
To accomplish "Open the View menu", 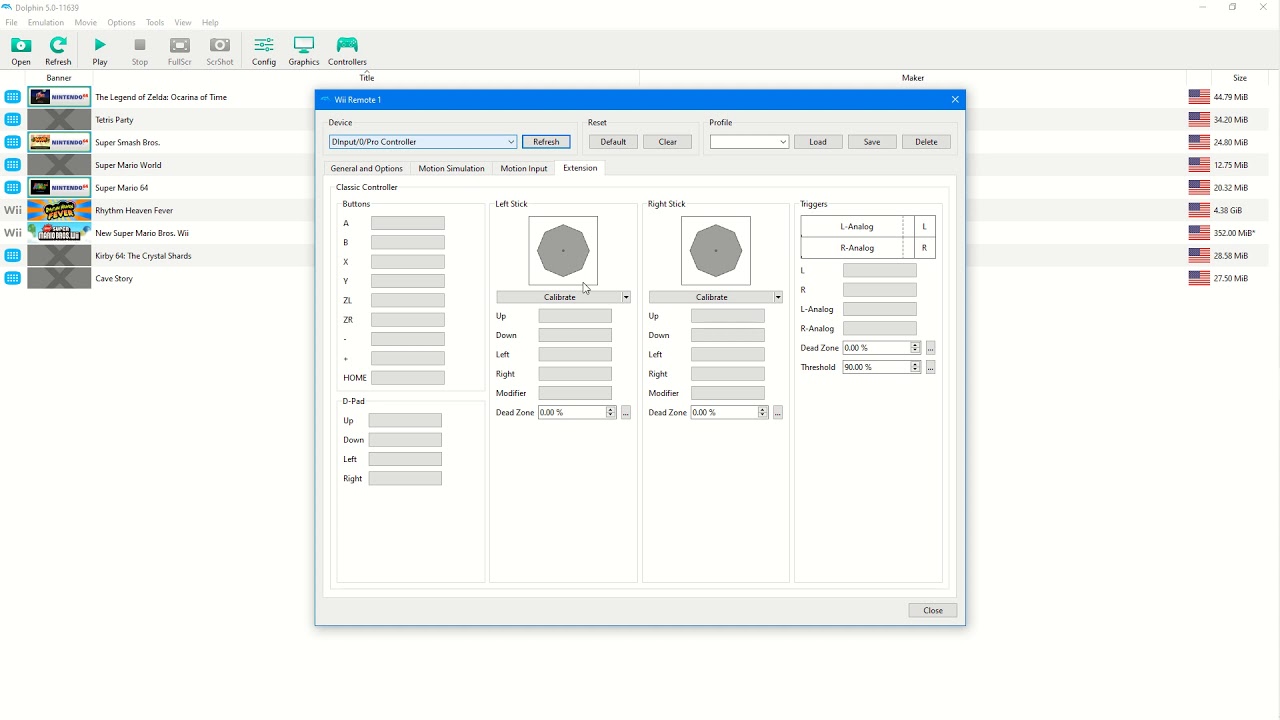I will pyautogui.click(x=183, y=22).
